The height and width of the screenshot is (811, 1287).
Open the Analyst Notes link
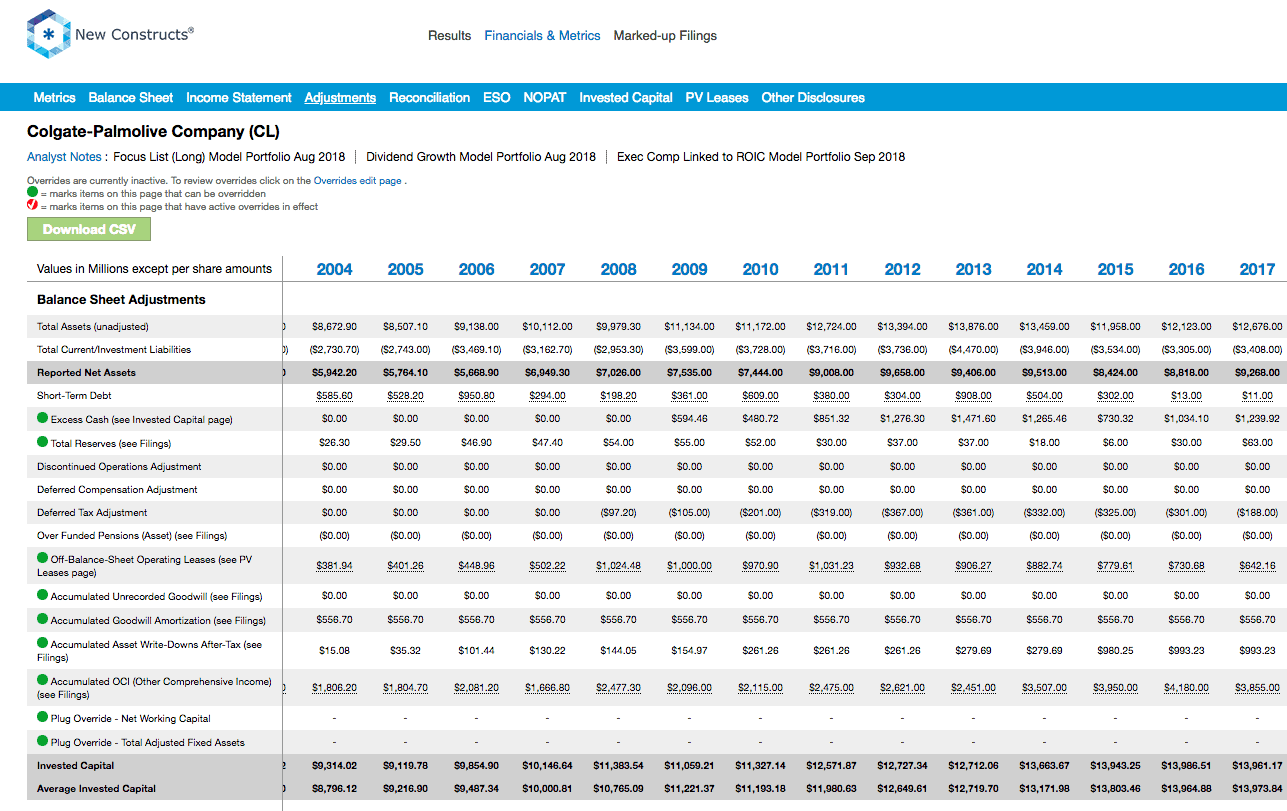[x=64, y=156]
